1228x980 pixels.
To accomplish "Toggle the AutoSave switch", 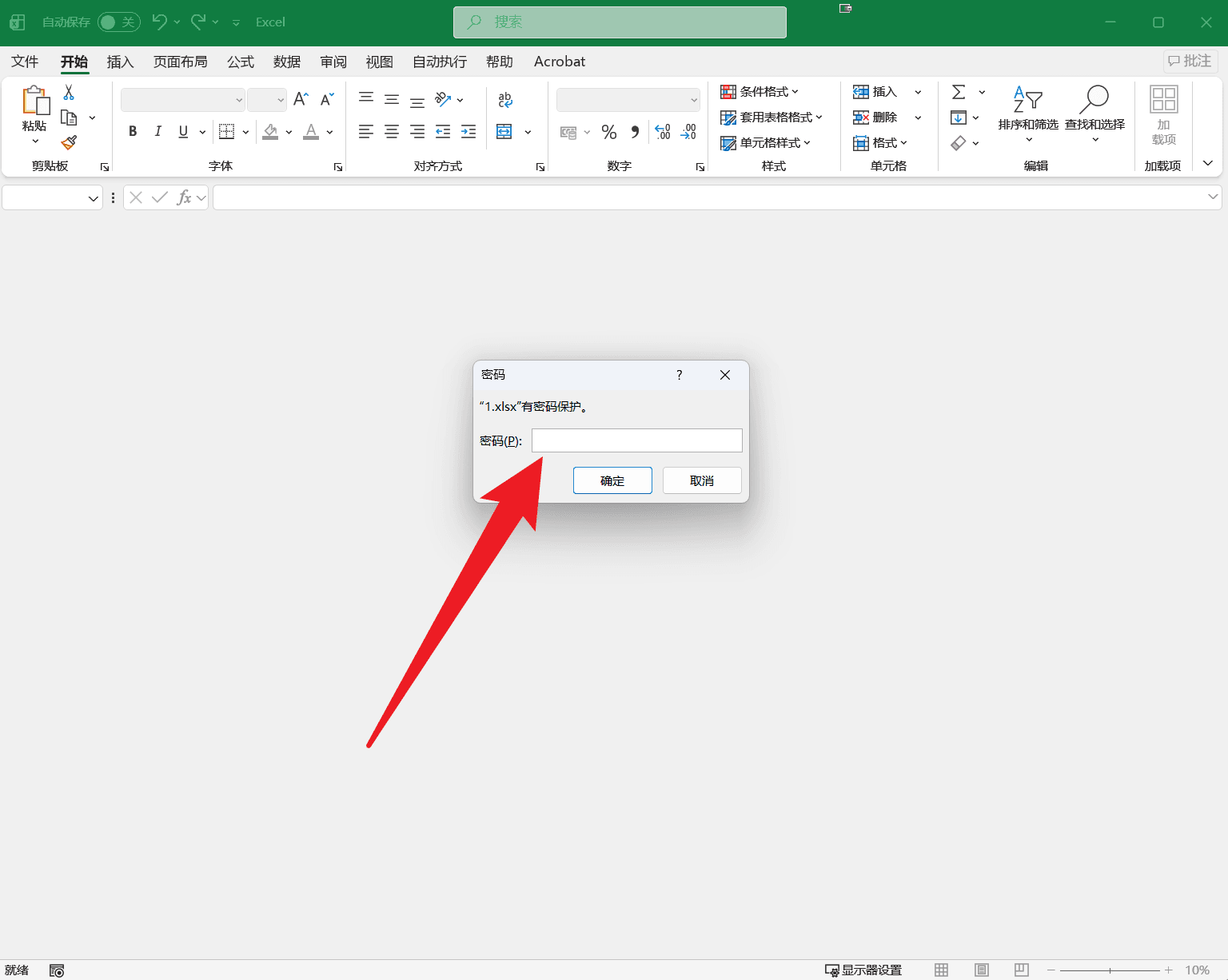I will coord(119,22).
